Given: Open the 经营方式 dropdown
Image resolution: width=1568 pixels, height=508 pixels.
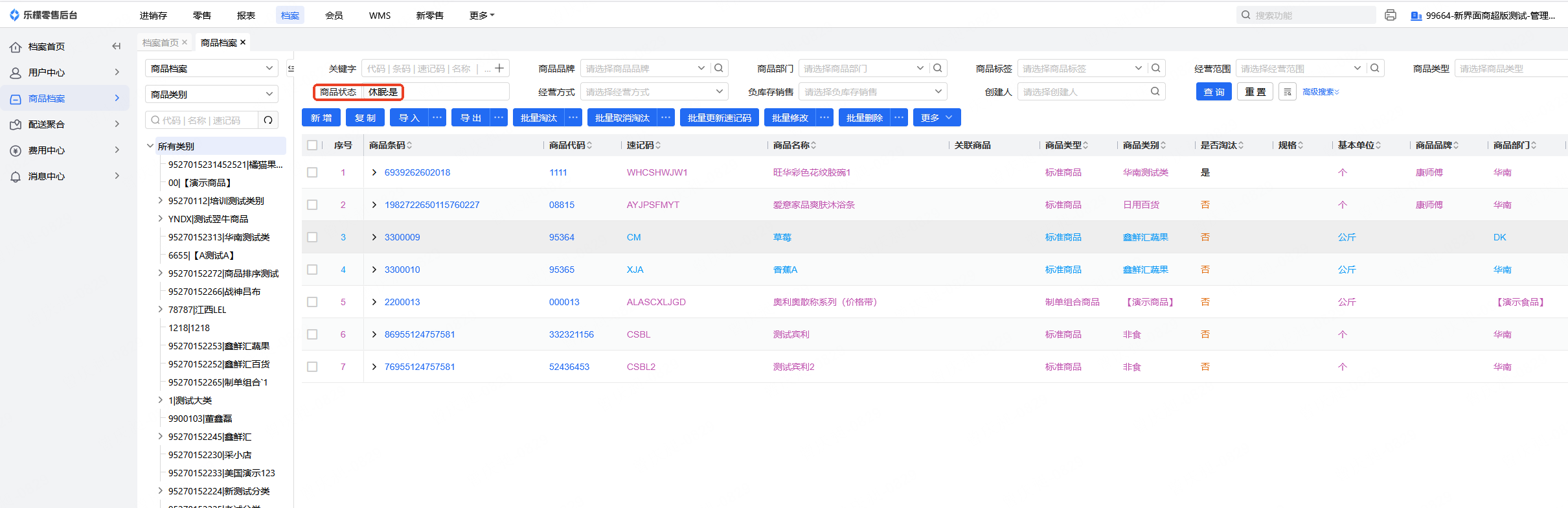Looking at the screenshot, I should pos(653,92).
